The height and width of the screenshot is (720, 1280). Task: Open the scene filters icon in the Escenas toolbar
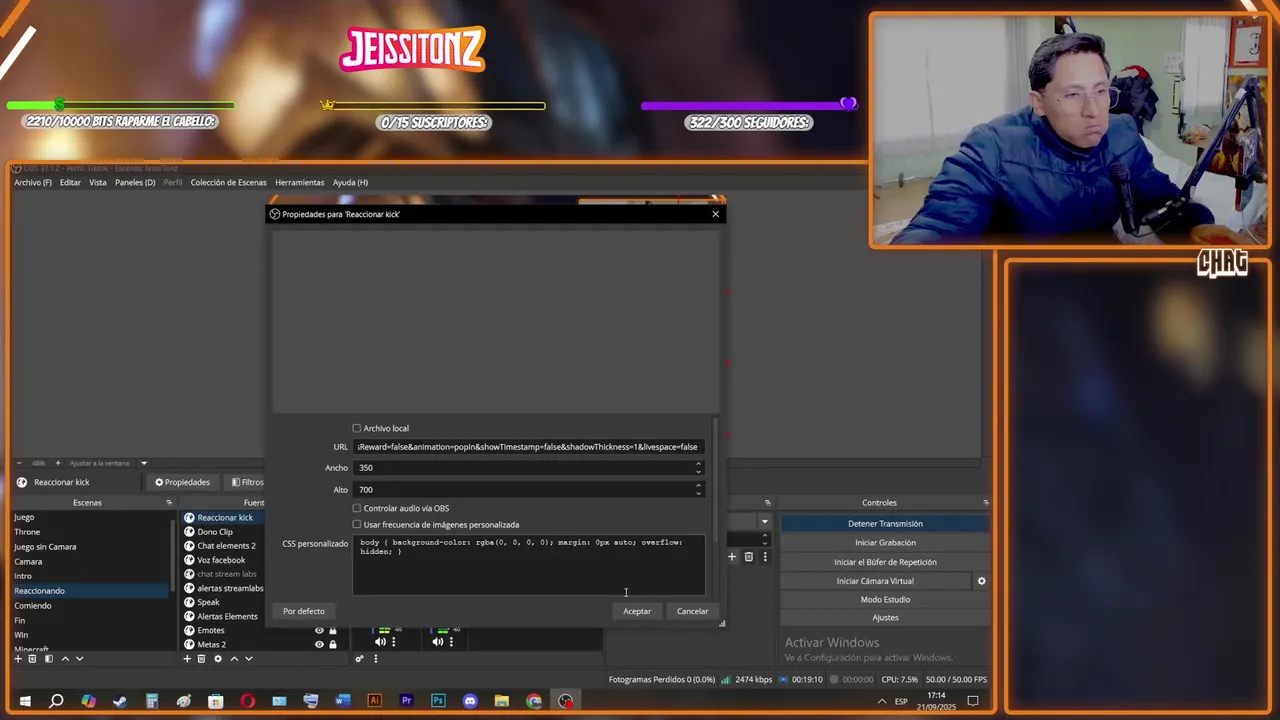[x=48, y=659]
